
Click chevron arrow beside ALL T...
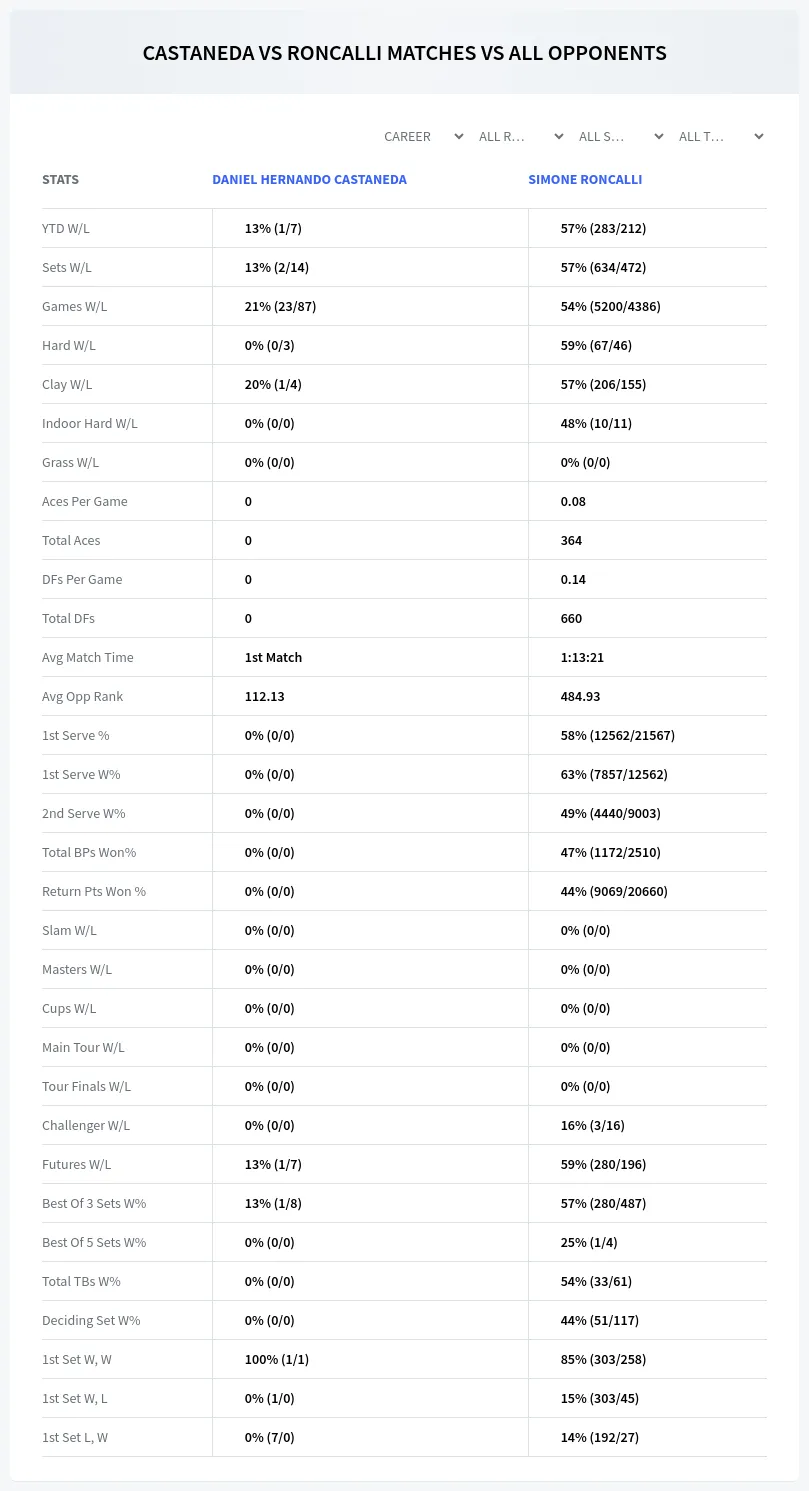(759, 136)
